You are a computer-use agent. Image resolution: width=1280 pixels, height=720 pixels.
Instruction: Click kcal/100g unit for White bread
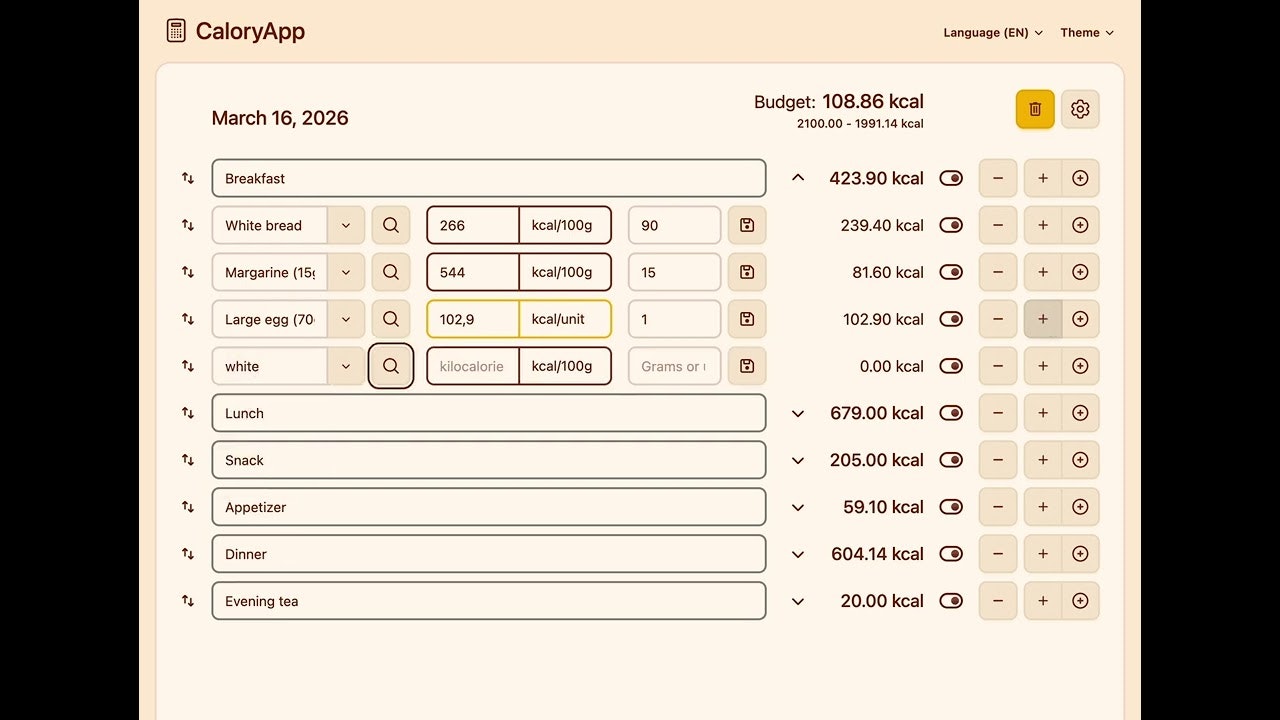click(x=565, y=225)
